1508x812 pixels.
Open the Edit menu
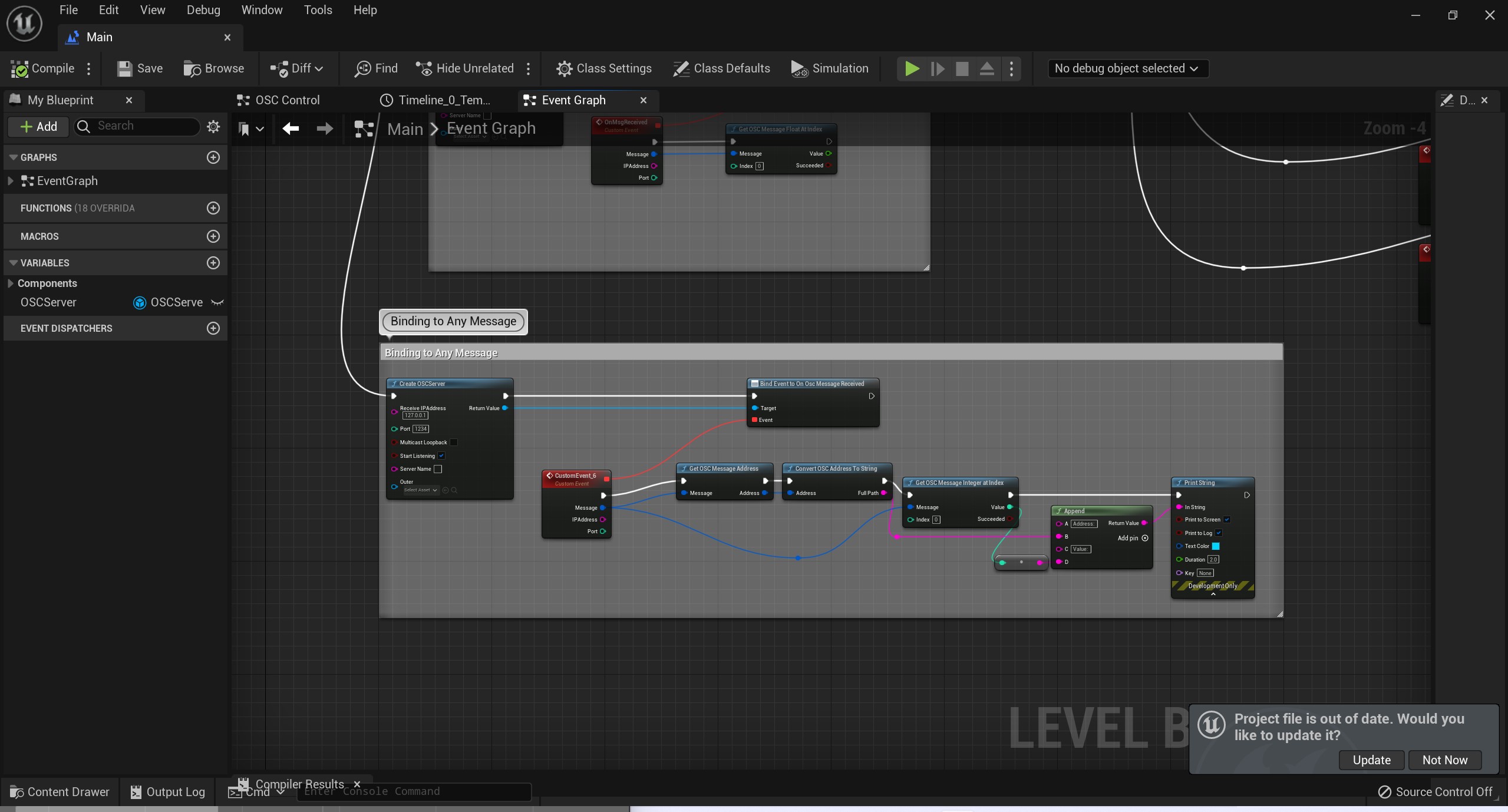pyautogui.click(x=108, y=10)
